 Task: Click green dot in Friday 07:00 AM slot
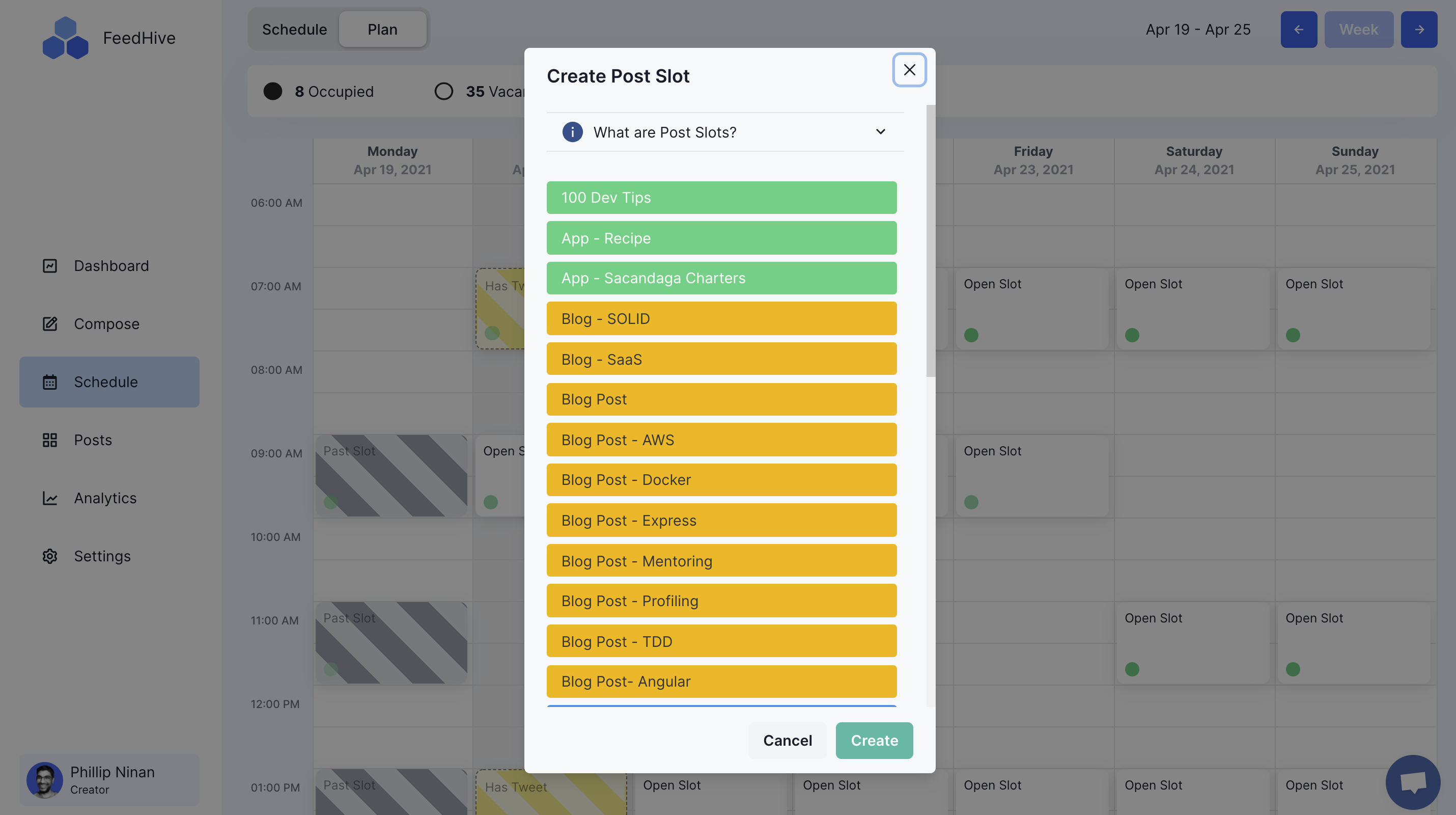point(971,335)
